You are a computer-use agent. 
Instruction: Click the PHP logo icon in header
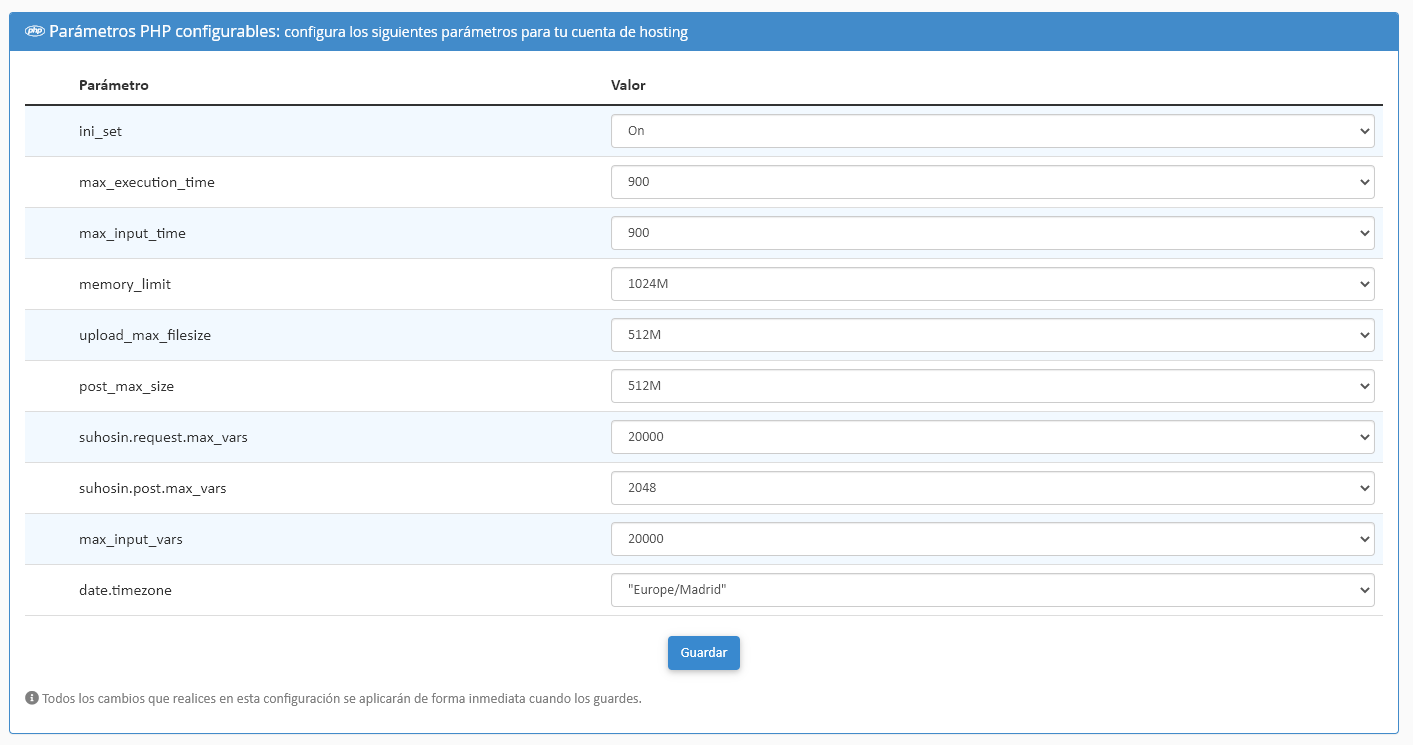[x=34, y=31]
